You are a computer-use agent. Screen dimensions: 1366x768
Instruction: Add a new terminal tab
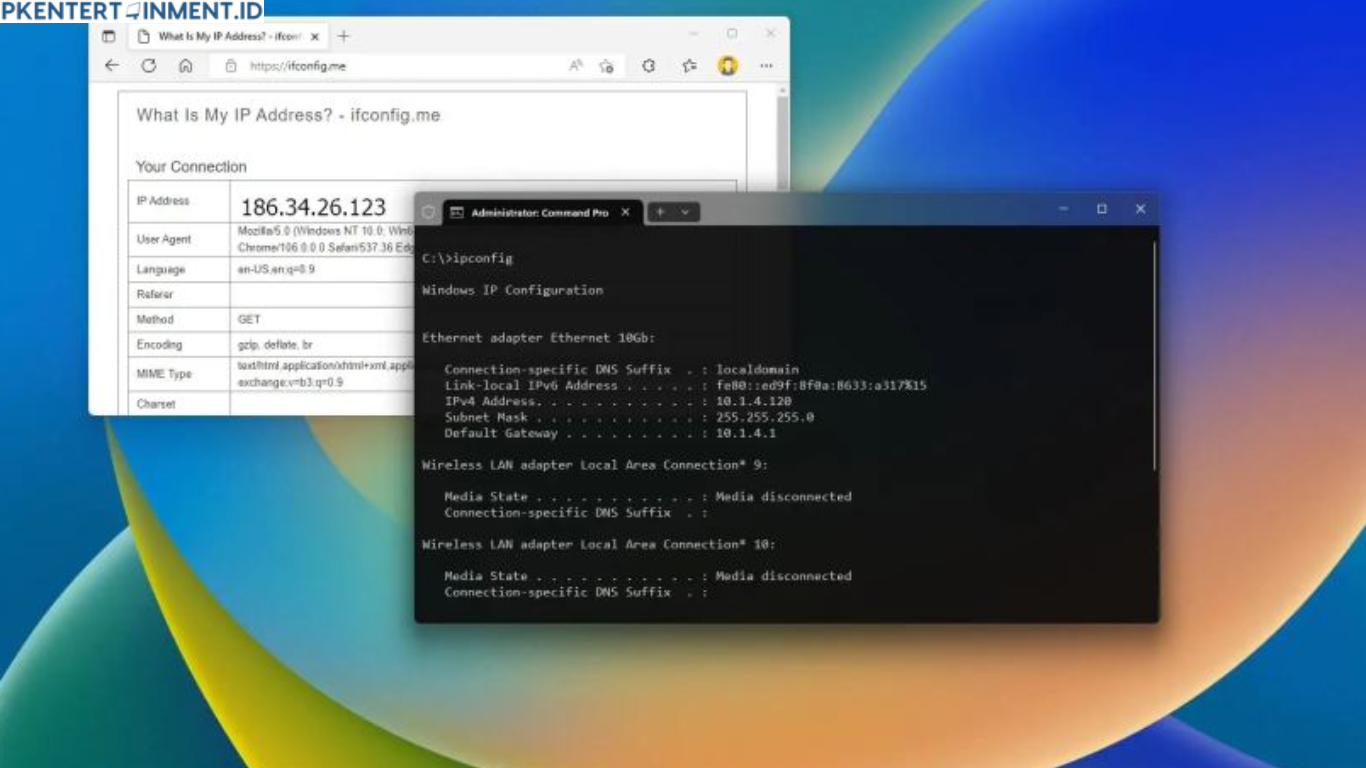coord(661,212)
